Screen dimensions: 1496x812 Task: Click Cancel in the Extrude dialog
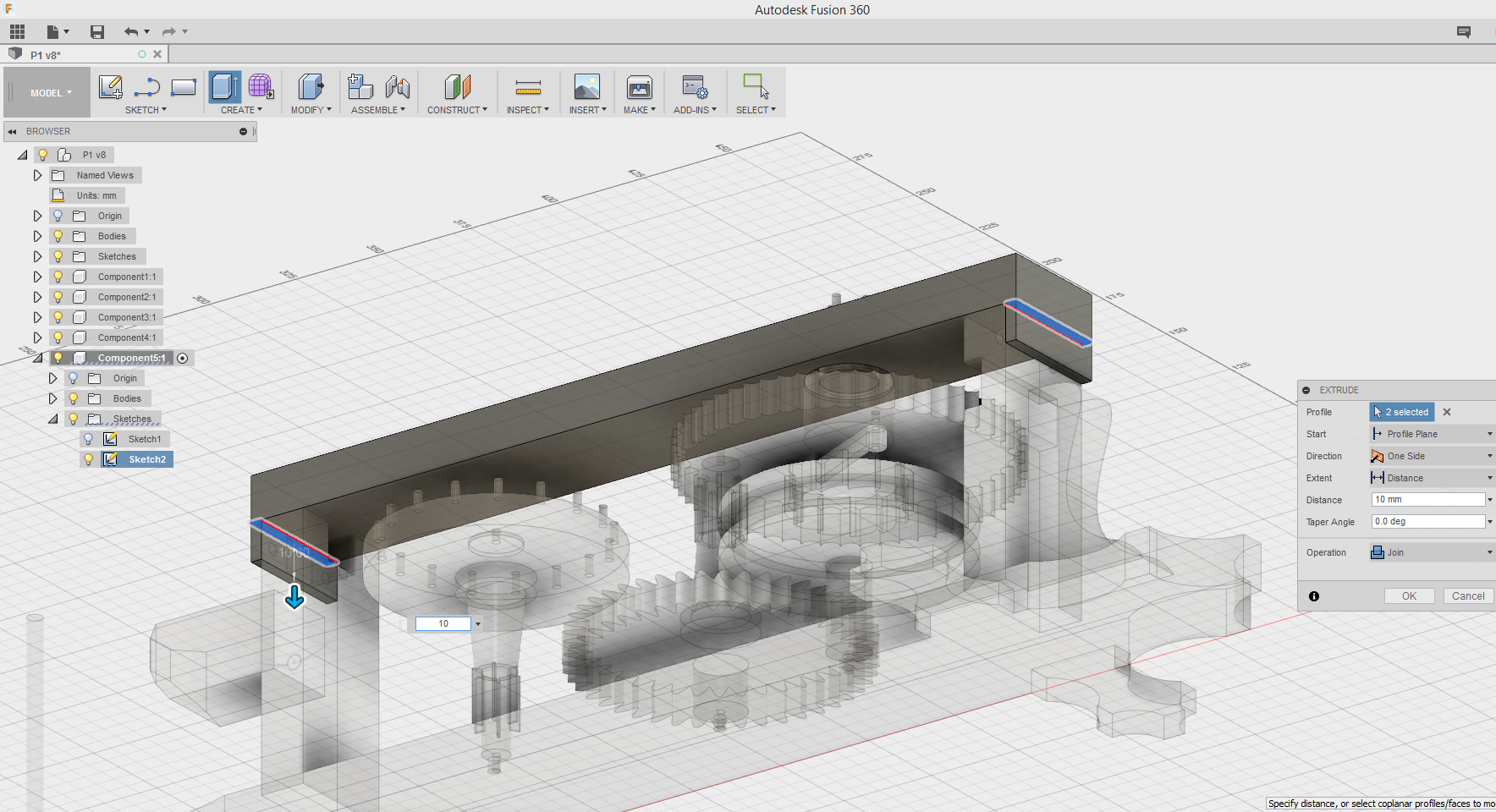pyautogui.click(x=1468, y=596)
